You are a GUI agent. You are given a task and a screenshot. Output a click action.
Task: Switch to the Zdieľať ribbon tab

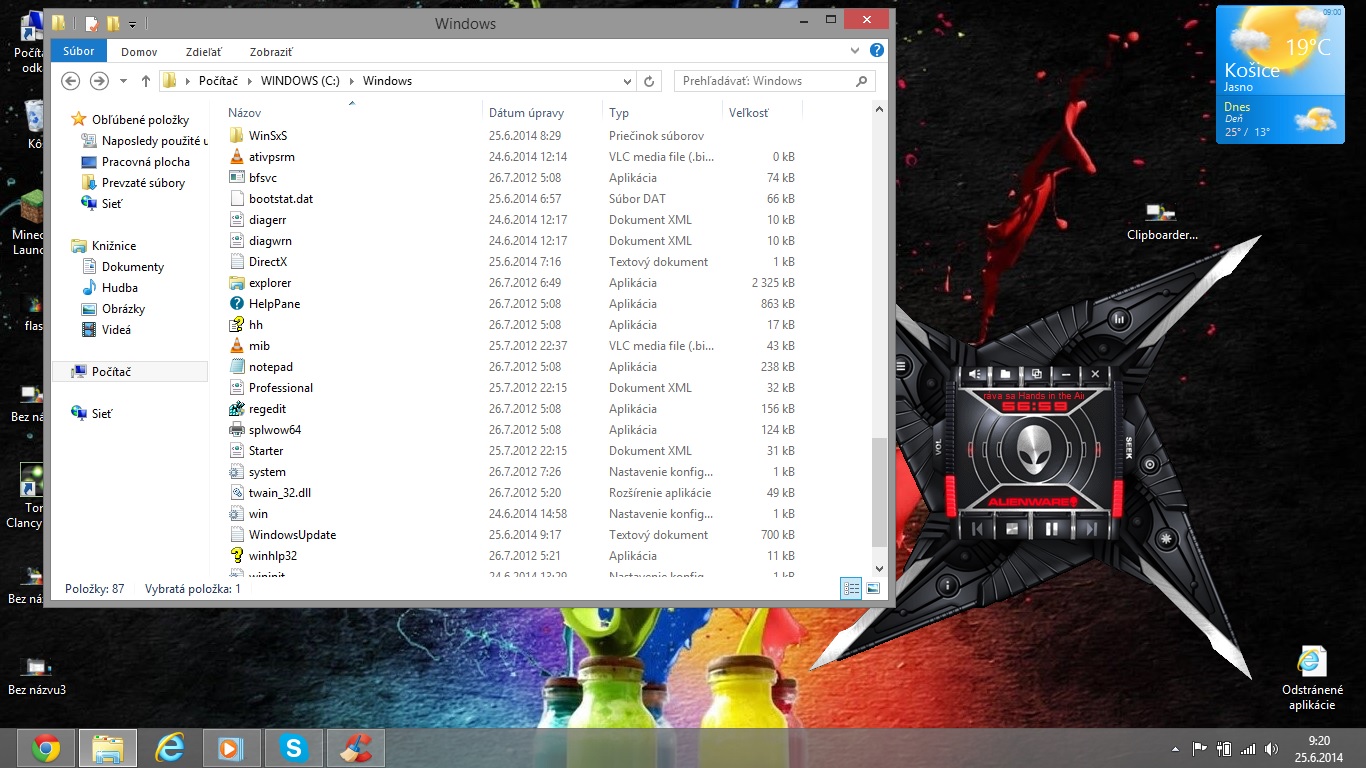click(204, 51)
